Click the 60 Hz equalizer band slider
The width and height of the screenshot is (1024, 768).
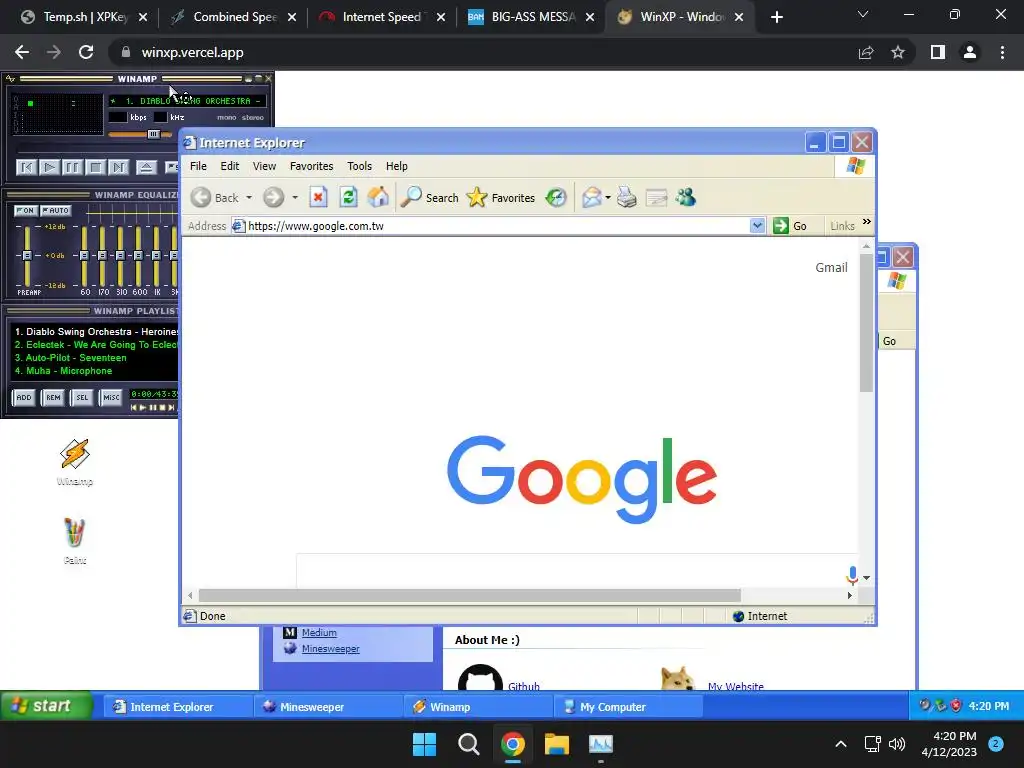pyautogui.click(x=84, y=256)
